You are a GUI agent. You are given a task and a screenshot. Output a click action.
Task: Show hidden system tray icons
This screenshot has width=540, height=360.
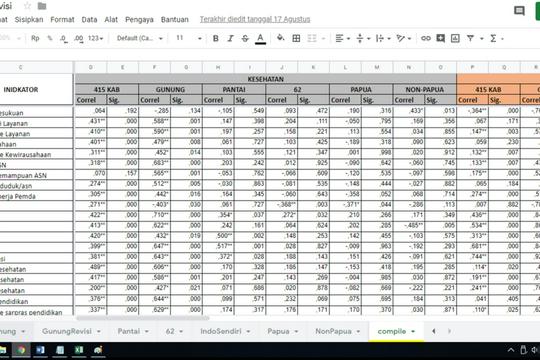511,350
